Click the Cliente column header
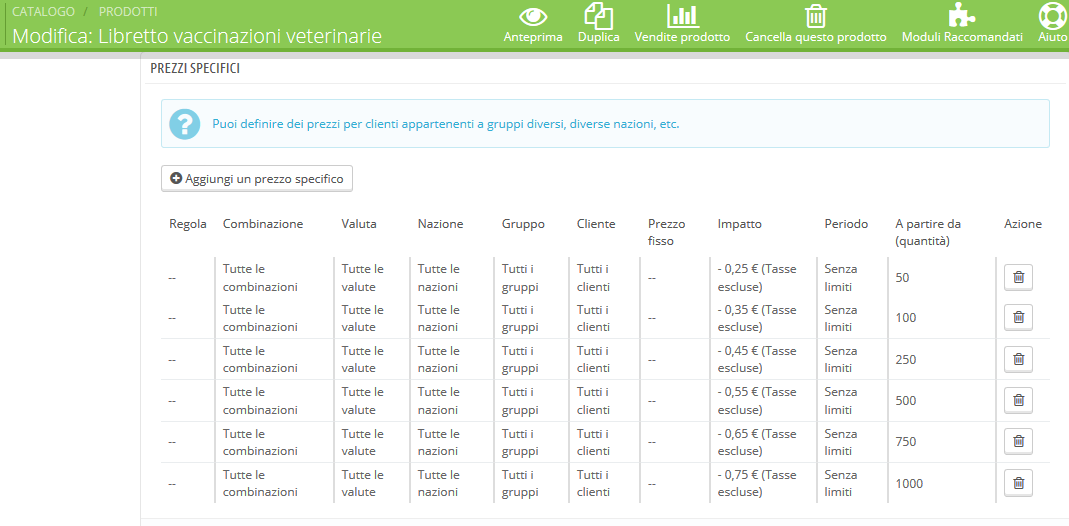The image size is (1069, 526). tap(596, 223)
